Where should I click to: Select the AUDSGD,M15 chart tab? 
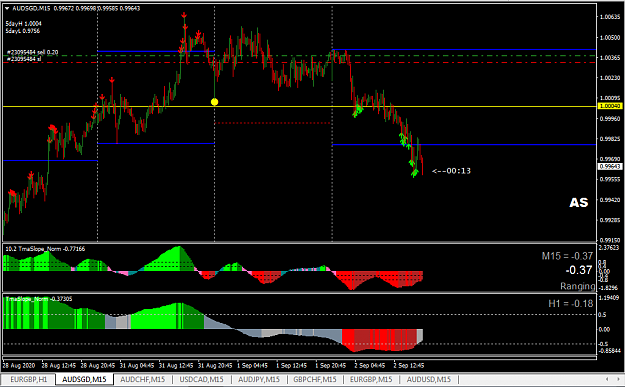point(85,379)
